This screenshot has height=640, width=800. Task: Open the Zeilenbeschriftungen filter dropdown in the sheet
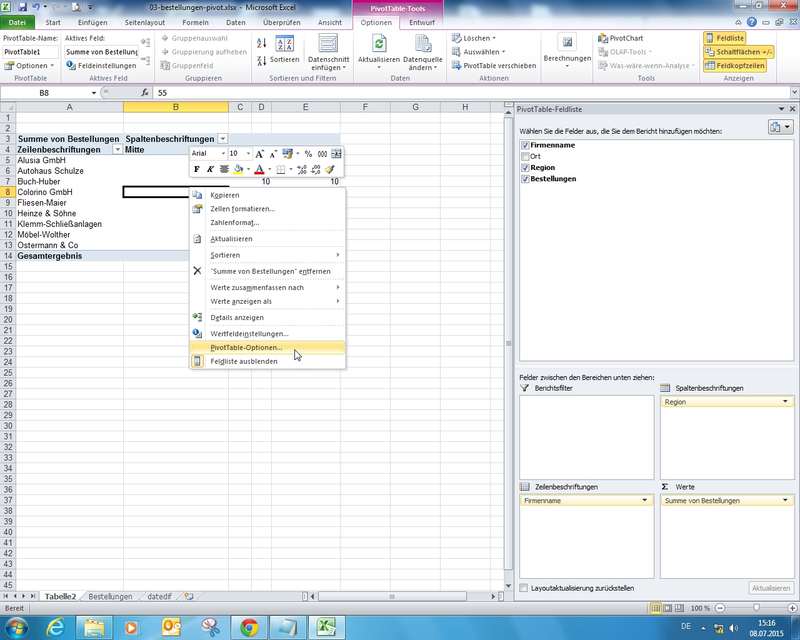[x=118, y=149]
